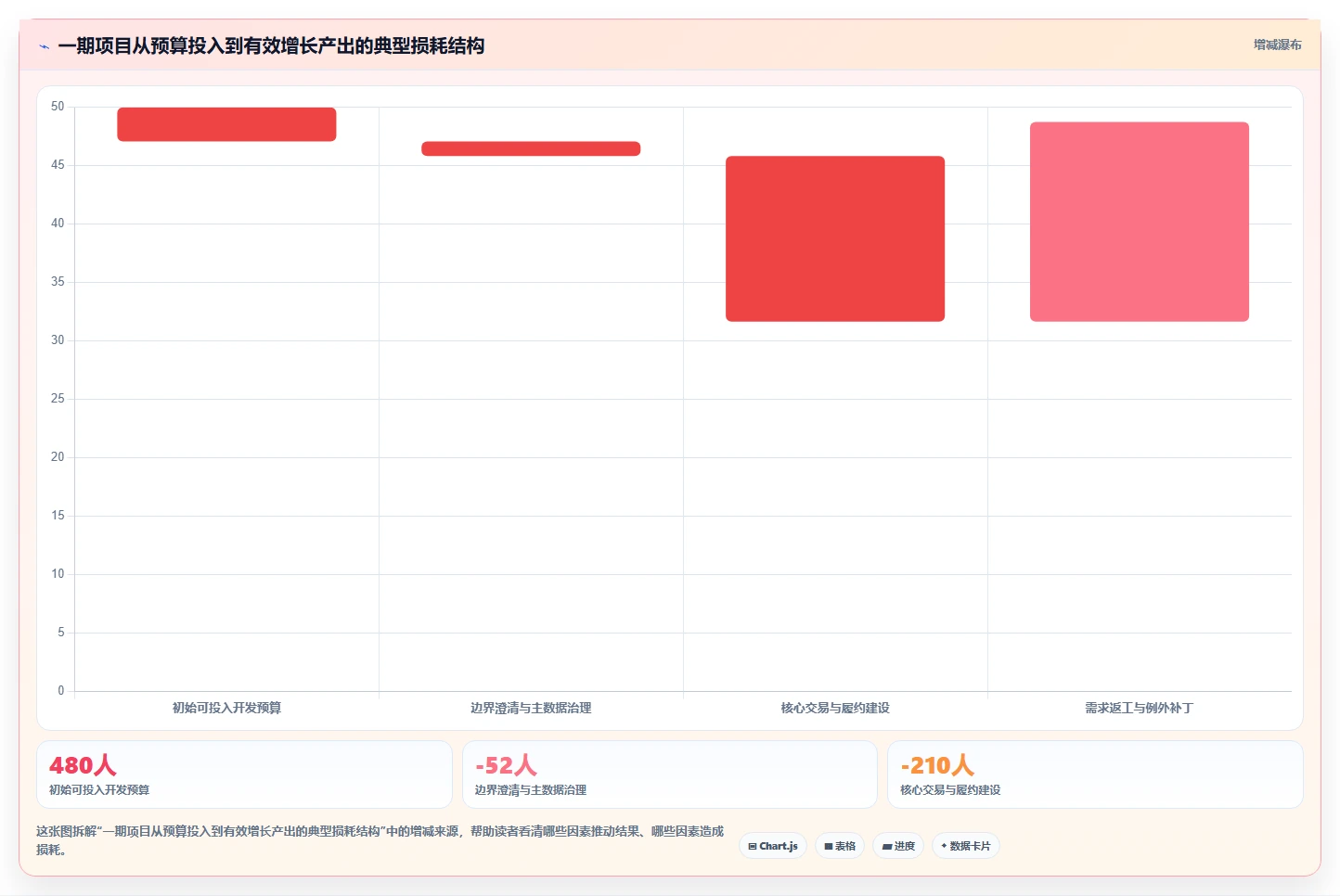This screenshot has width=1340, height=896.
Task: Click the chart title 一期项目从预算投入到有效增长产出的典型损耗结构
Action: 271,46
